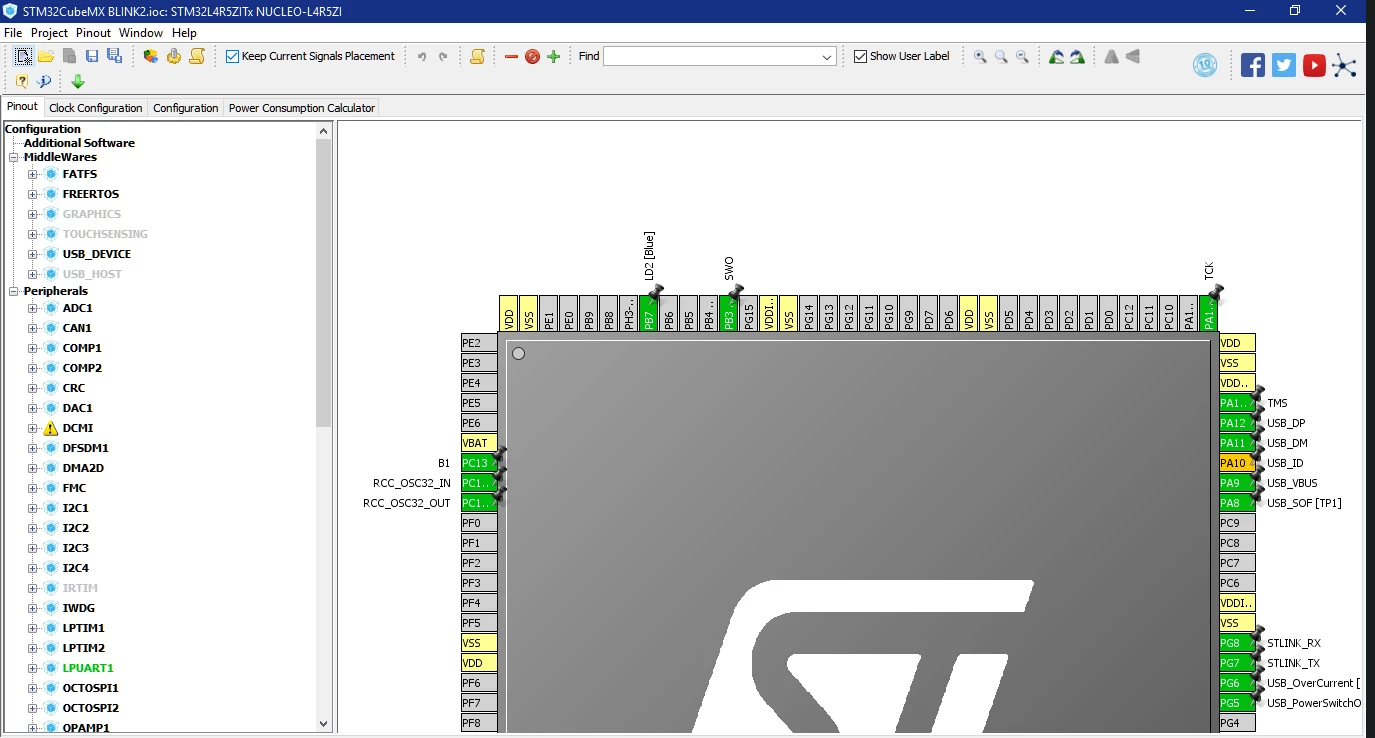
Task: Select the CRC peripheral label
Action: click(74, 388)
